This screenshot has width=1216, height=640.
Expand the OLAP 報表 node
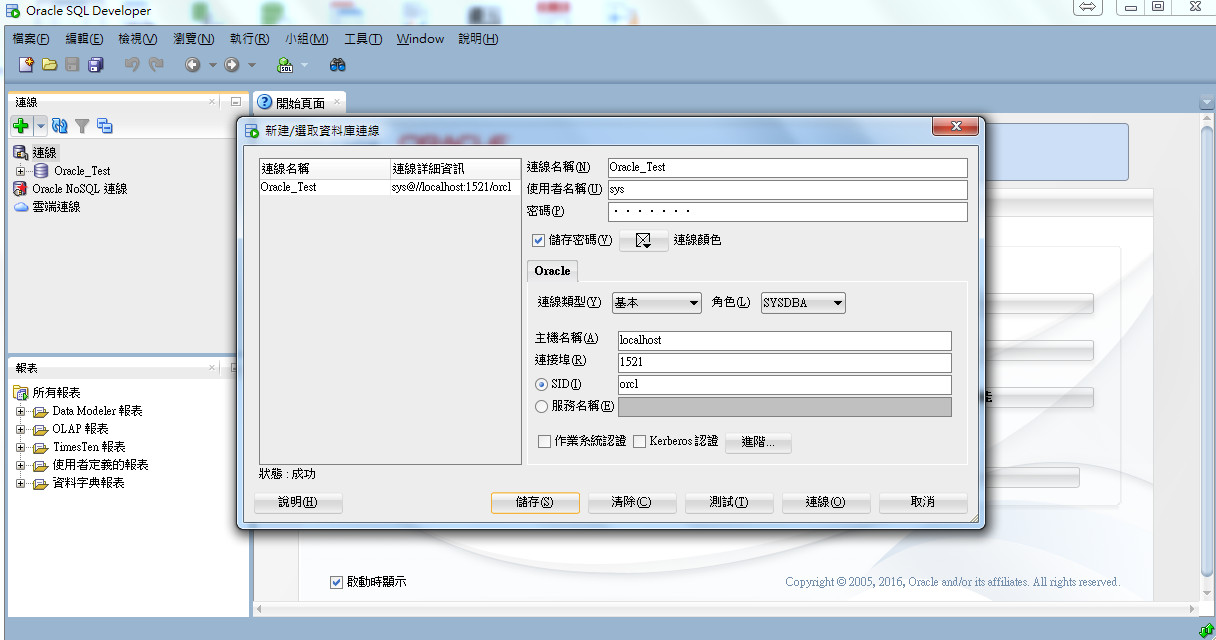[x=20, y=429]
